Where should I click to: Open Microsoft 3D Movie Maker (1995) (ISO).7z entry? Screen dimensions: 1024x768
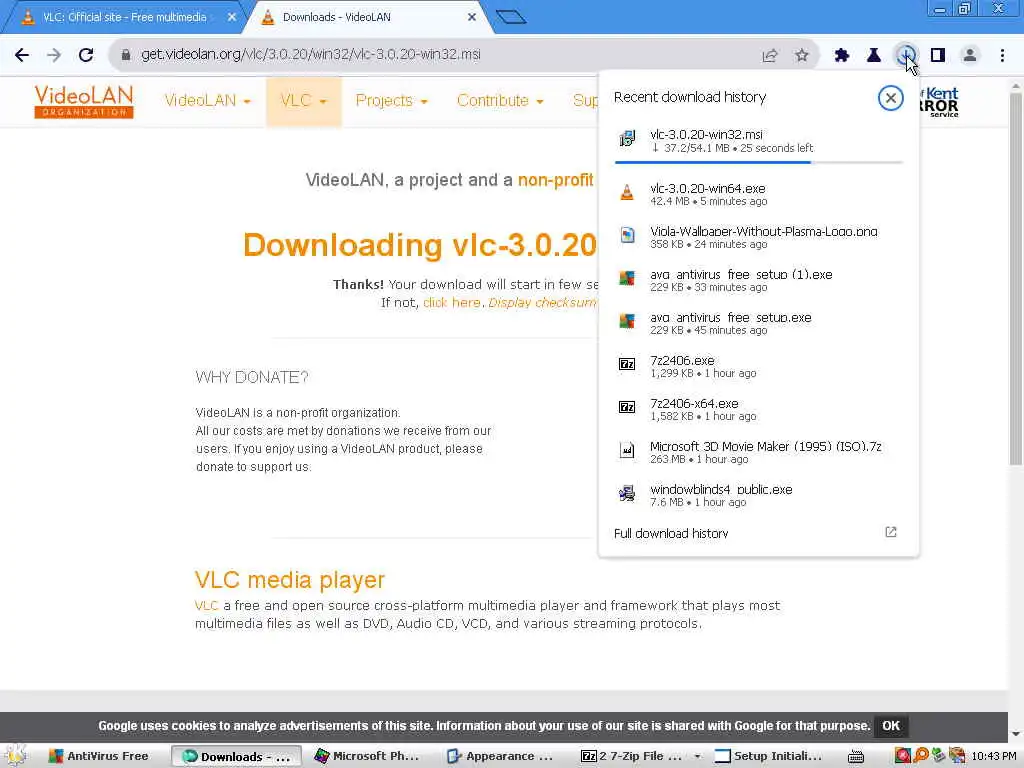point(758,453)
